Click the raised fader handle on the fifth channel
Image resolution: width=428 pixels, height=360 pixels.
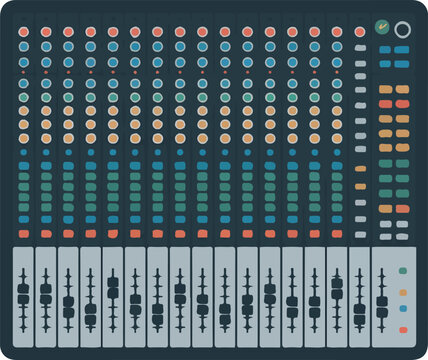click(x=113, y=287)
